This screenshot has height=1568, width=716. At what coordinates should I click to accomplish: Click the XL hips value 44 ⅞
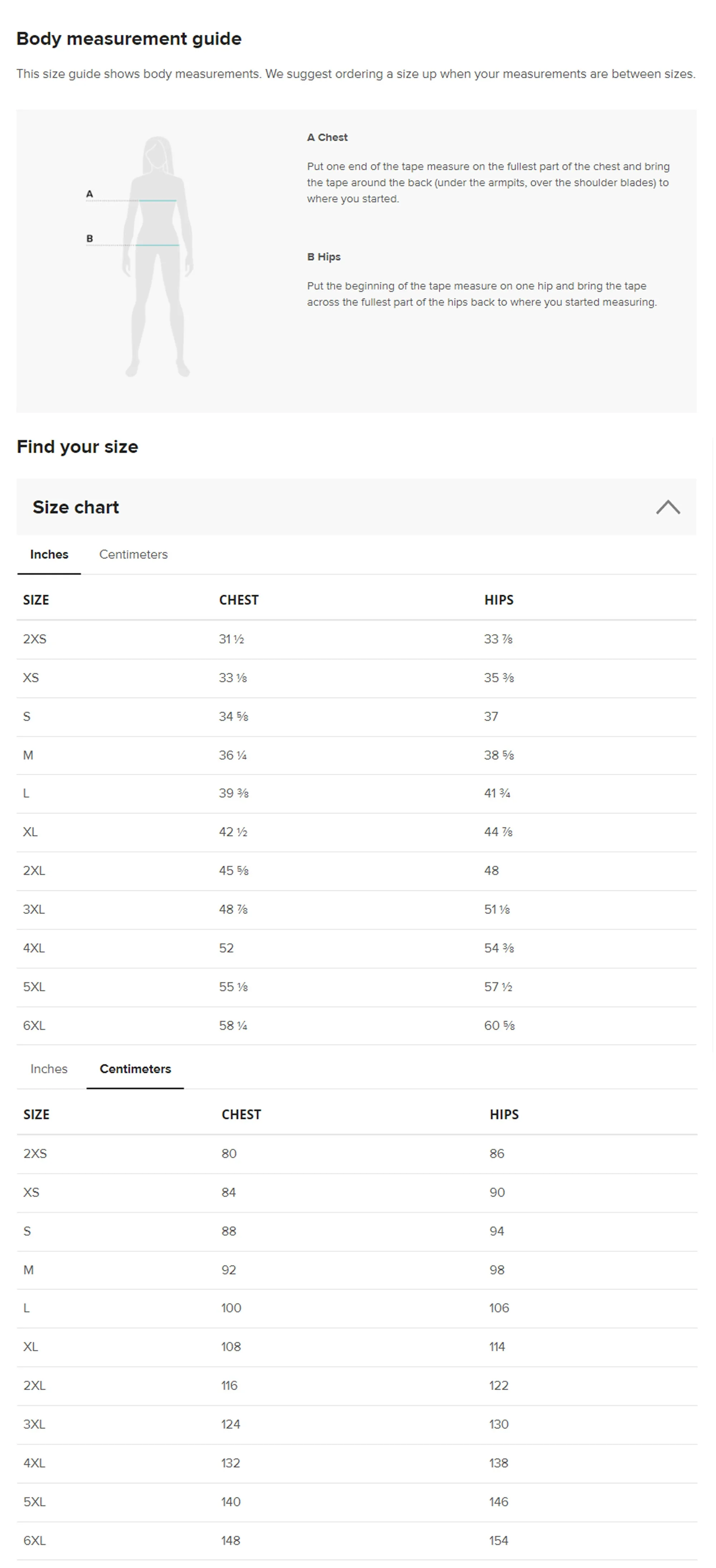tap(498, 832)
